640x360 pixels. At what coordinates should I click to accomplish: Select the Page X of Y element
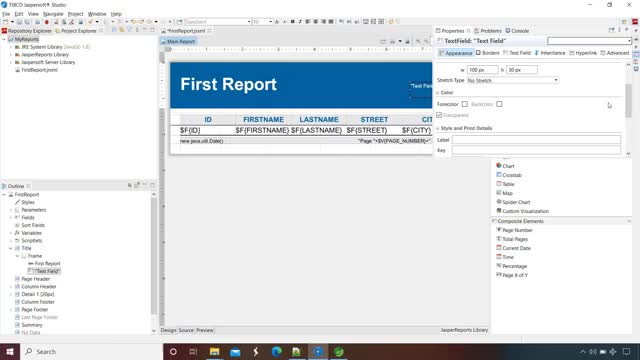pos(511,275)
